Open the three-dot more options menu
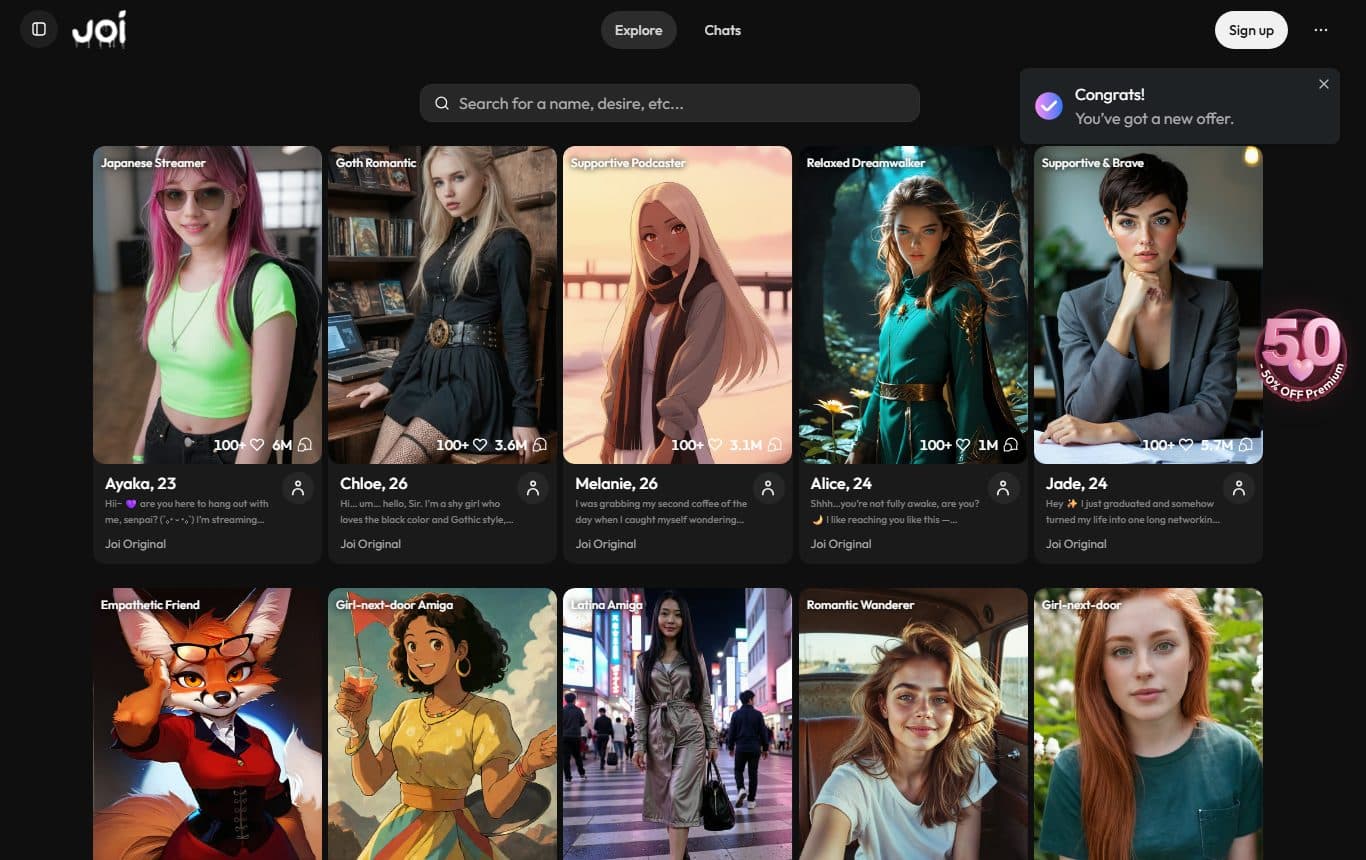This screenshot has height=860, width=1366. coord(1321,30)
